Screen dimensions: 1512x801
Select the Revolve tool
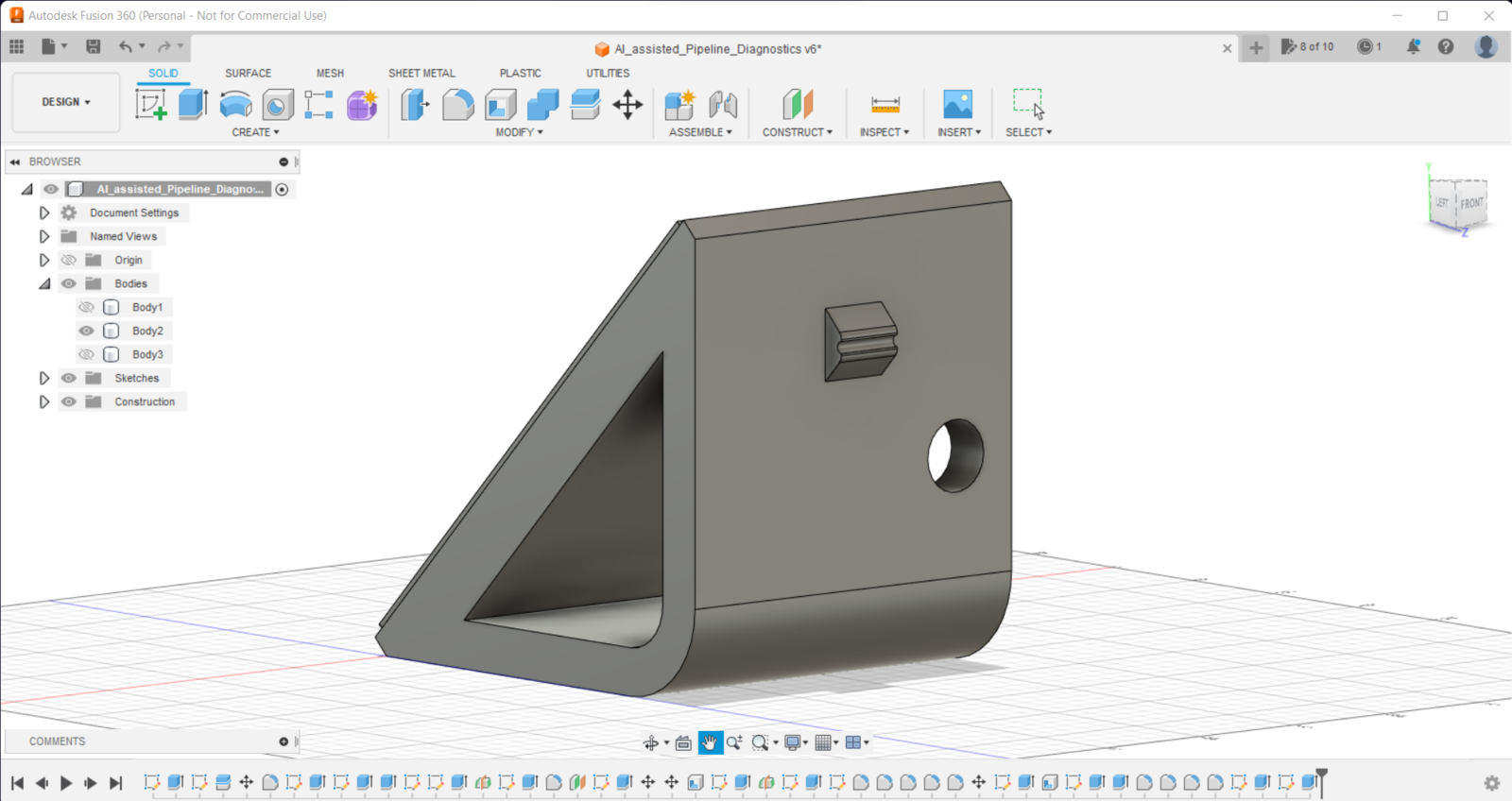(235, 104)
